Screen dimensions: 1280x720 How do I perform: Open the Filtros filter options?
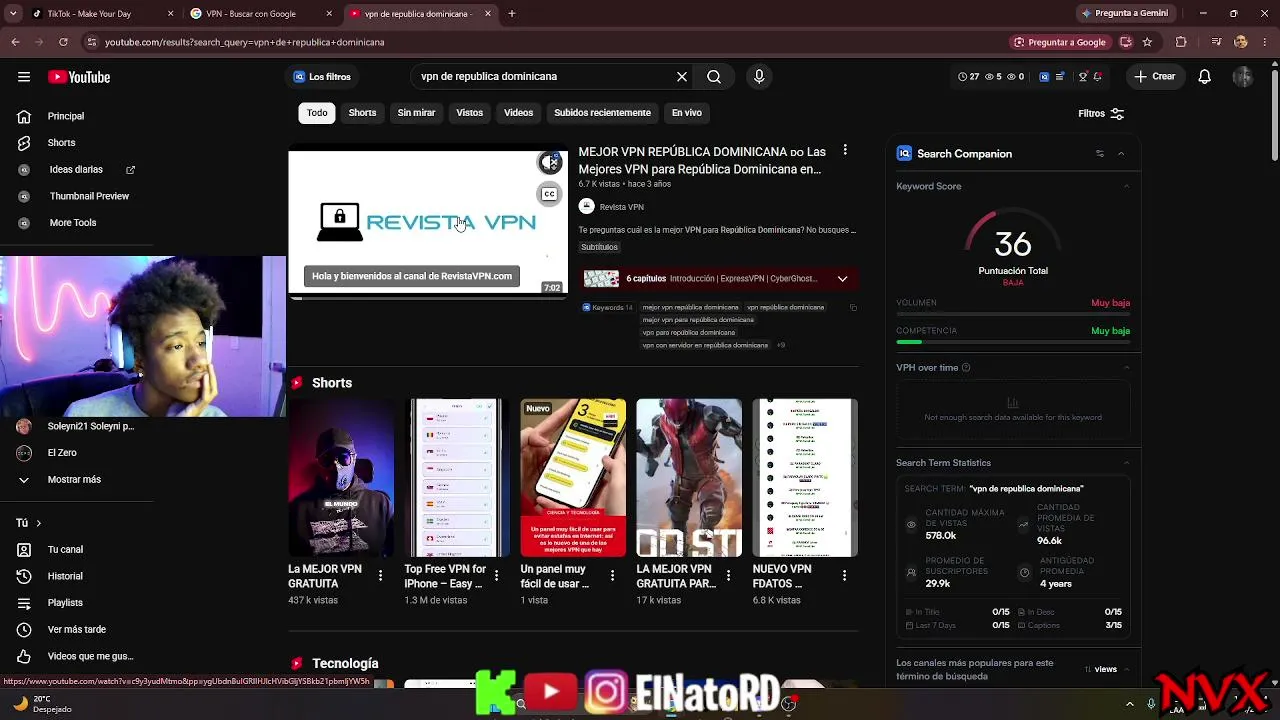click(1101, 114)
